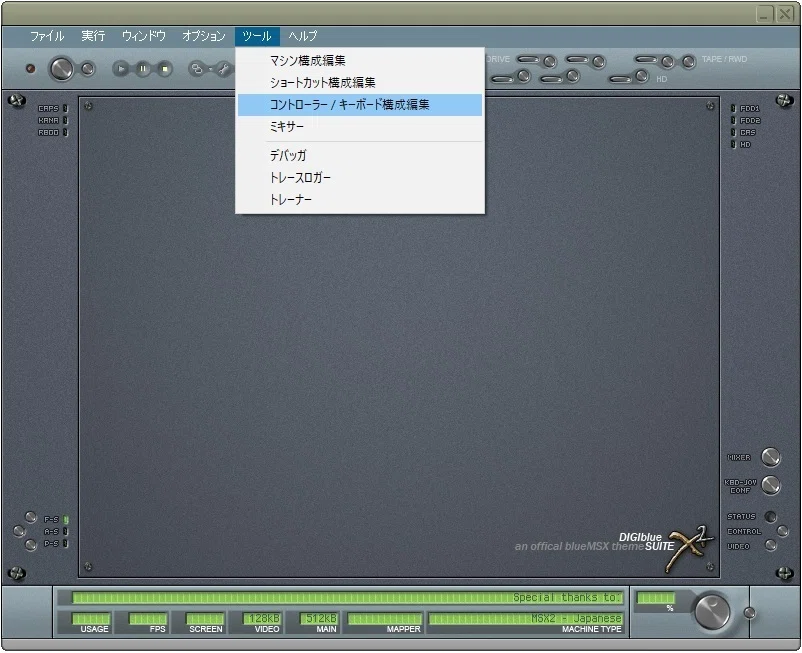Click the TAPE / RWD rewind button
The width and height of the screenshot is (802, 653).
[x=688, y=62]
